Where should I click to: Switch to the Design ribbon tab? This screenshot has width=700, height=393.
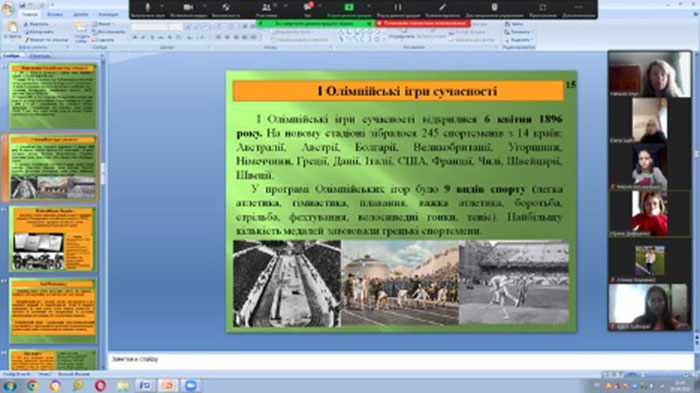click(x=81, y=14)
